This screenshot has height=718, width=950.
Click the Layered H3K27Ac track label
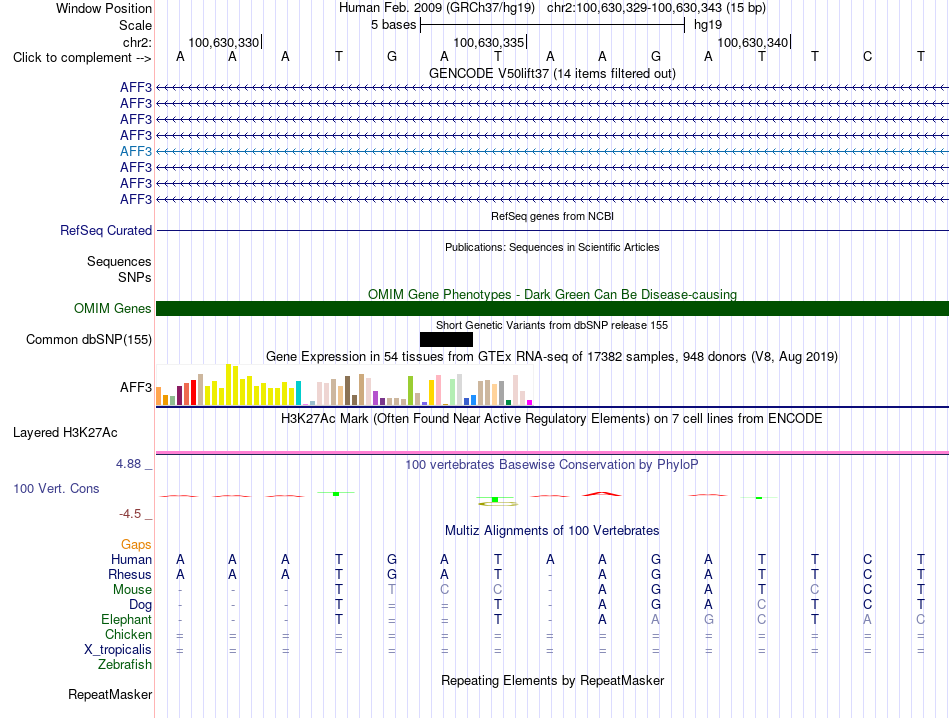[x=65, y=433]
